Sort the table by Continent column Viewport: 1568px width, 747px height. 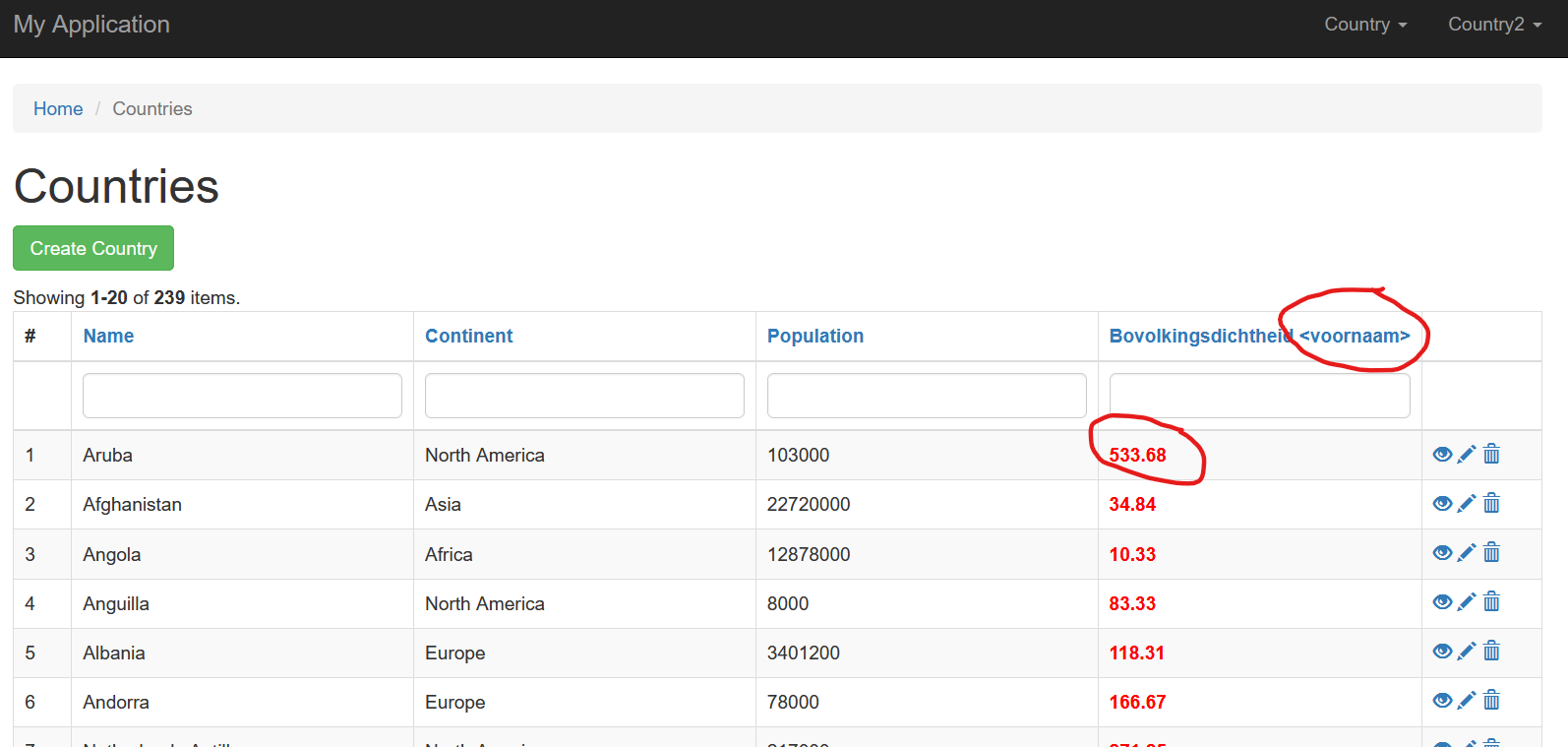468,336
